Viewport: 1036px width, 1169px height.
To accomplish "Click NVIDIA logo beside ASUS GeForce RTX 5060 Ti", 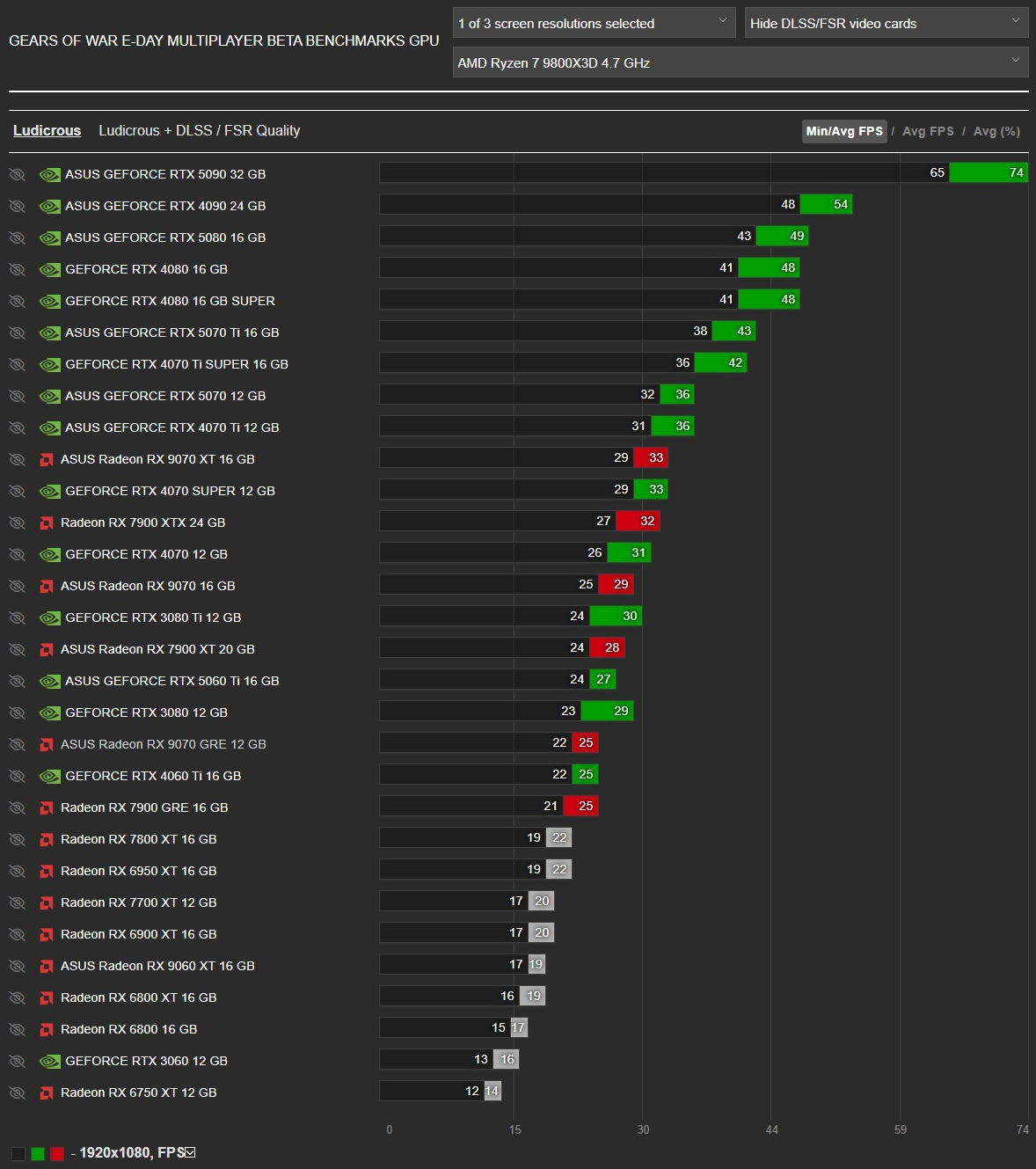I will click(x=50, y=681).
